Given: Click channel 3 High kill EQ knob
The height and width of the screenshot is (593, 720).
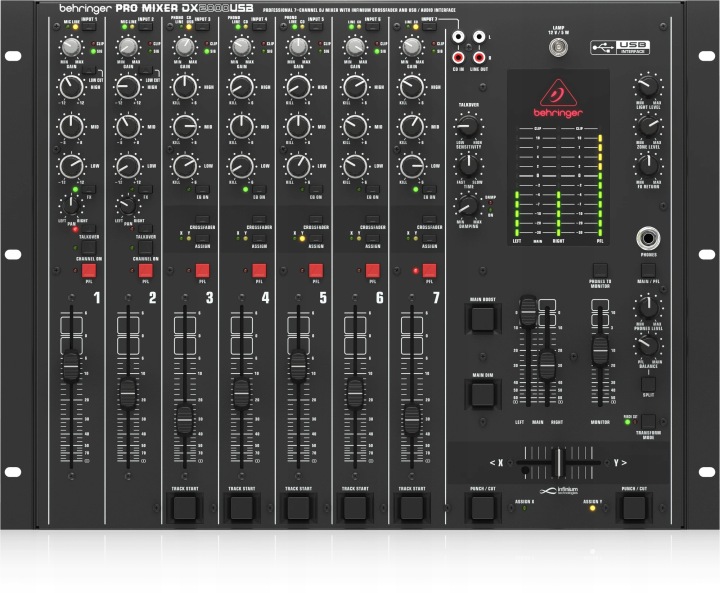Looking at the screenshot, I should [x=185, y=87].
